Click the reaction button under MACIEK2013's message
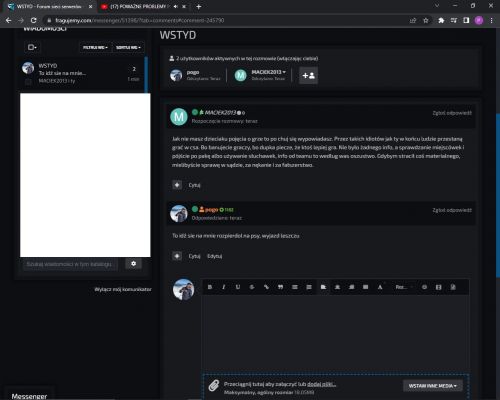This screenshot has height=400, width=500. pos(177,185)
